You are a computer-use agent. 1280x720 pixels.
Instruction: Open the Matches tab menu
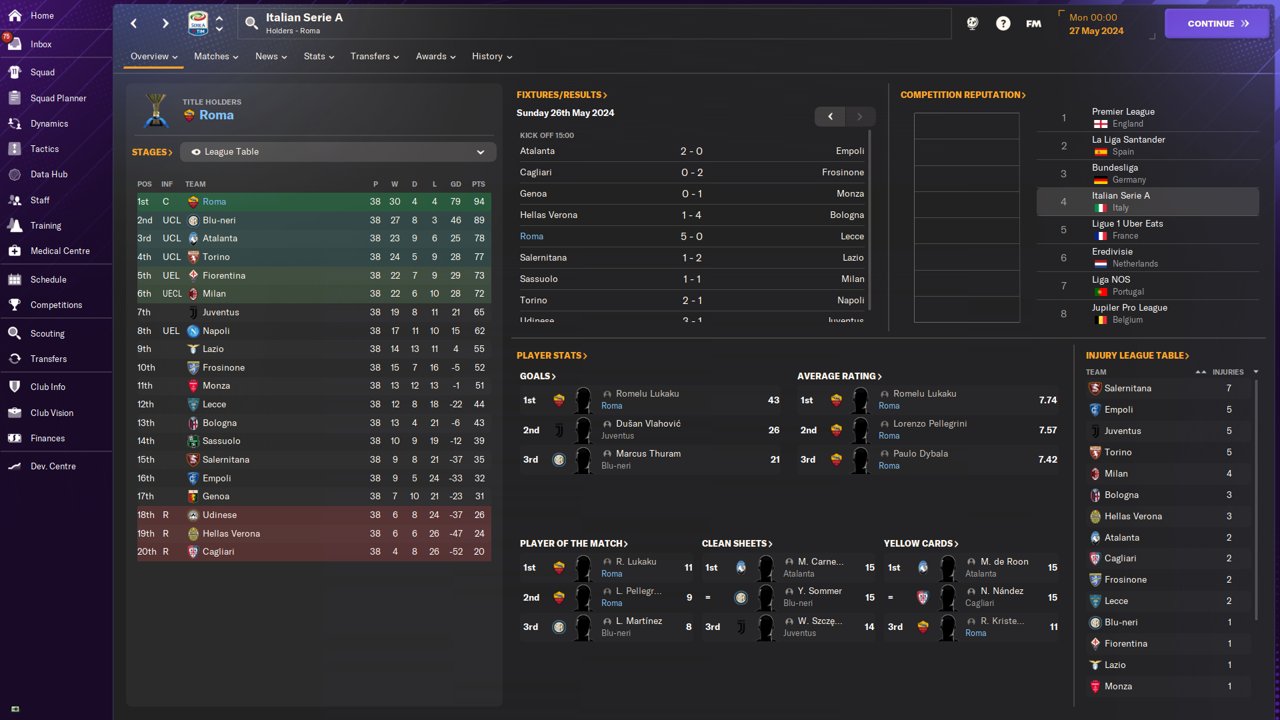216,56
